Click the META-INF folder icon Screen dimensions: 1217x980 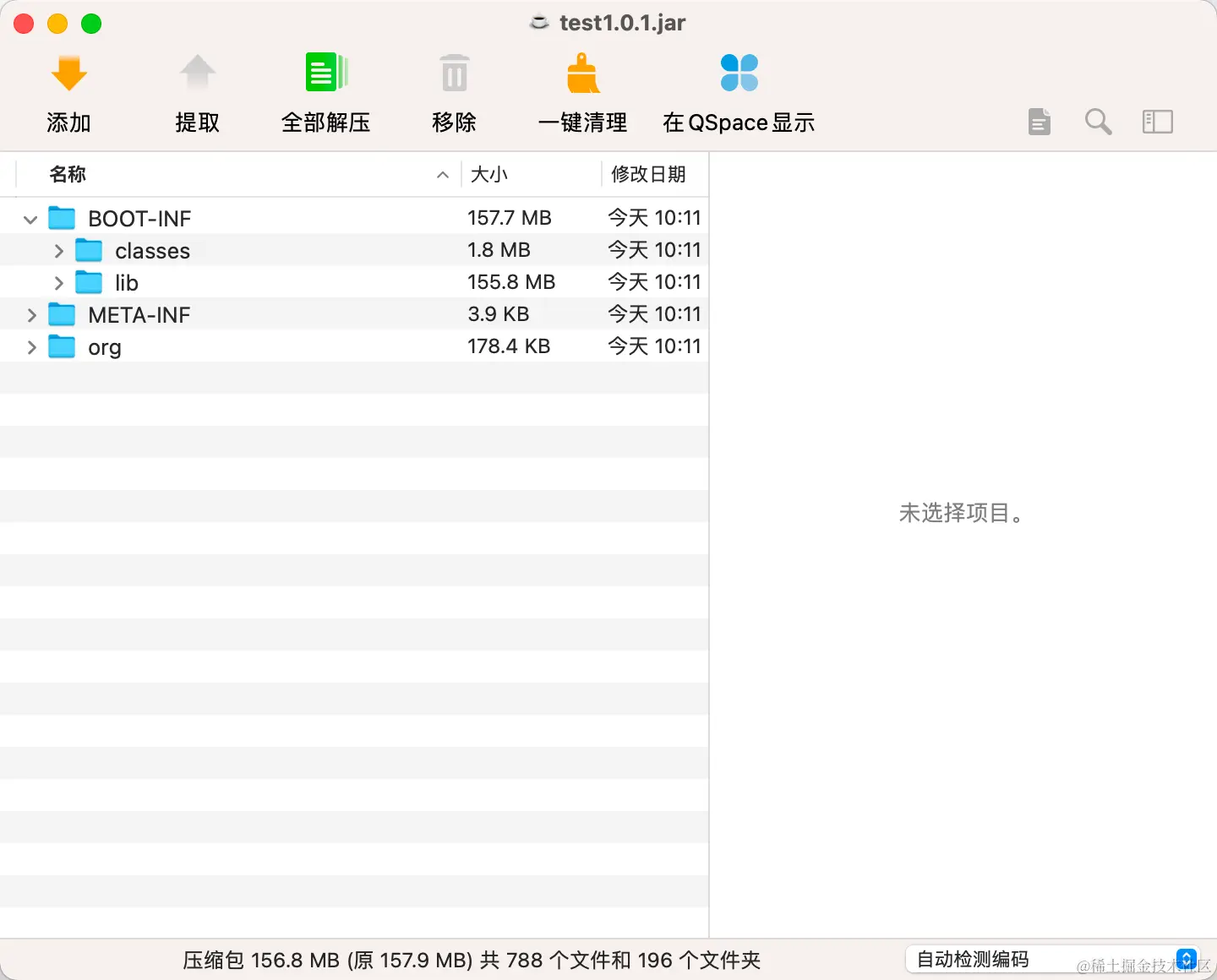62,314
